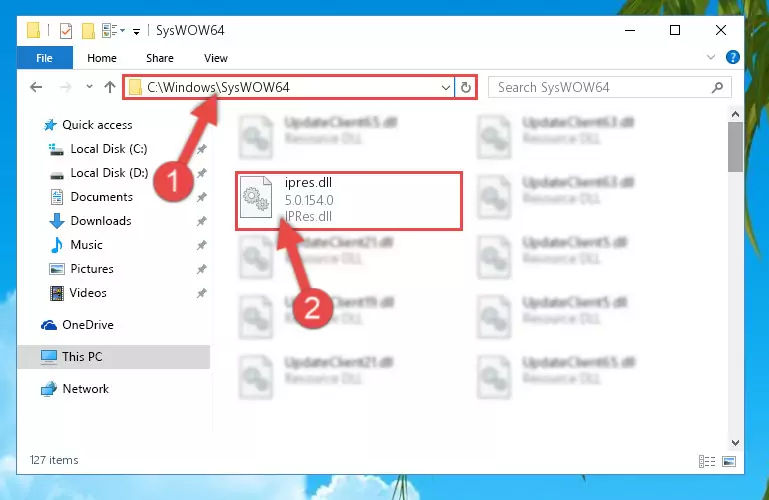Image resolution: width=769 pixels, height=500 pixels.
Task: Click the search magnifier icon
Action: 717,88
